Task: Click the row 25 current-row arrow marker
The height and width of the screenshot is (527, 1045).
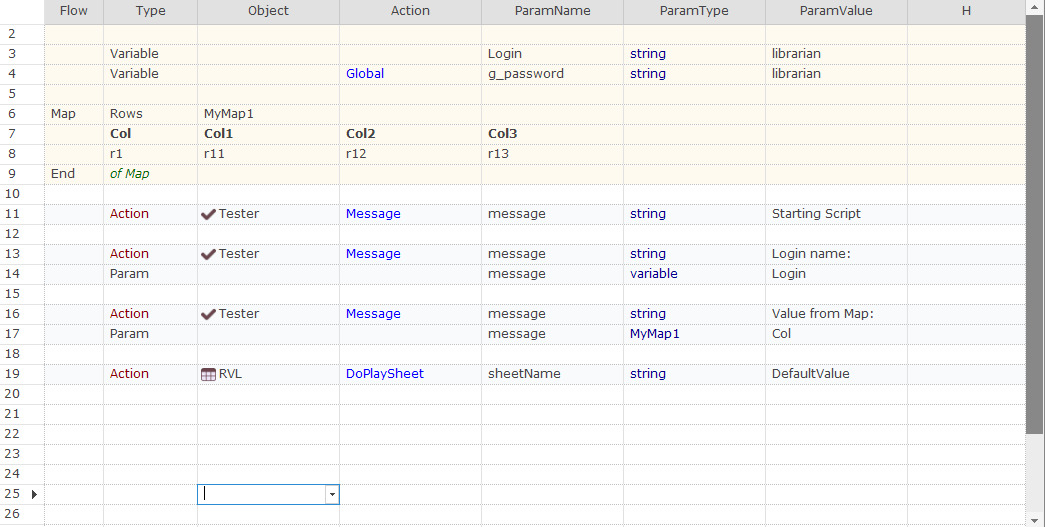Action: (34, 494)
